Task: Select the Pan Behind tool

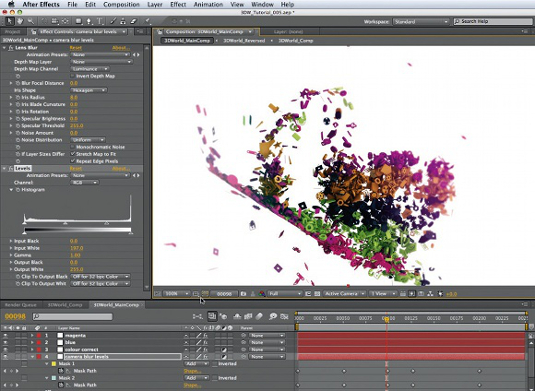Action: pyautogui.click(x=65, y=21)
